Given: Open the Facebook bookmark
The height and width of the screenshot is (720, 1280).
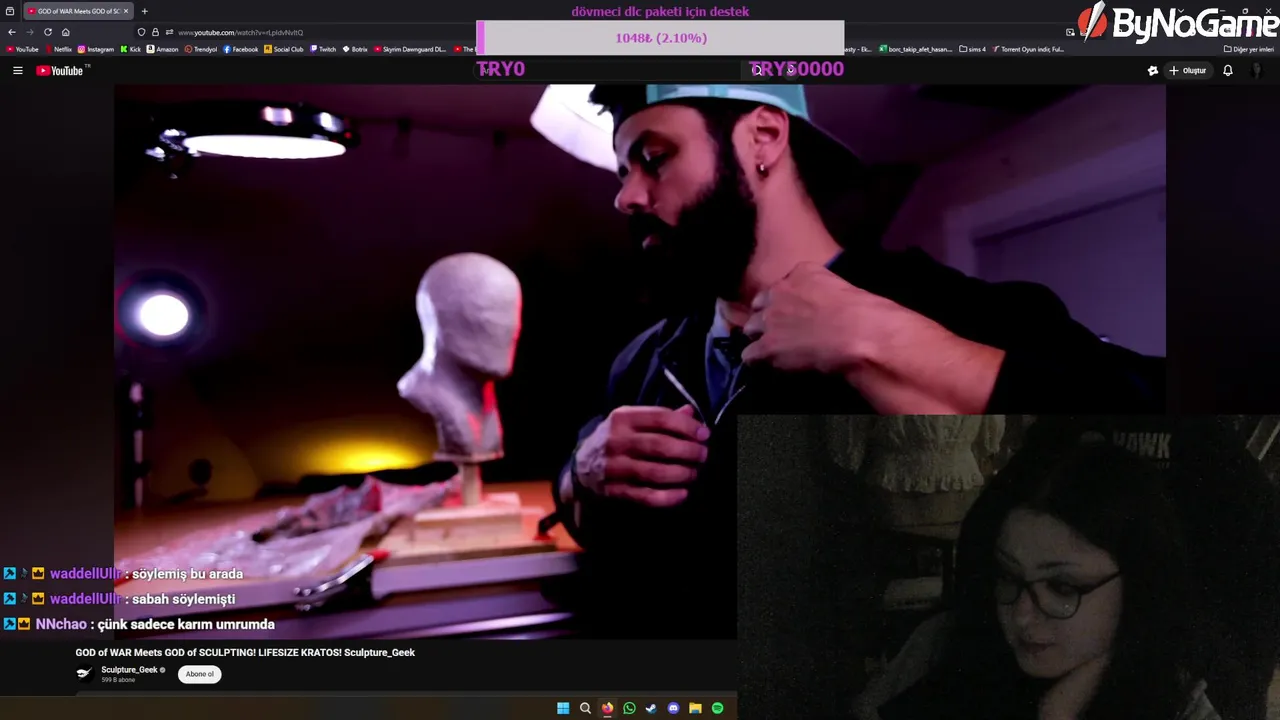Looking at the screenshot, I should 241,49.
